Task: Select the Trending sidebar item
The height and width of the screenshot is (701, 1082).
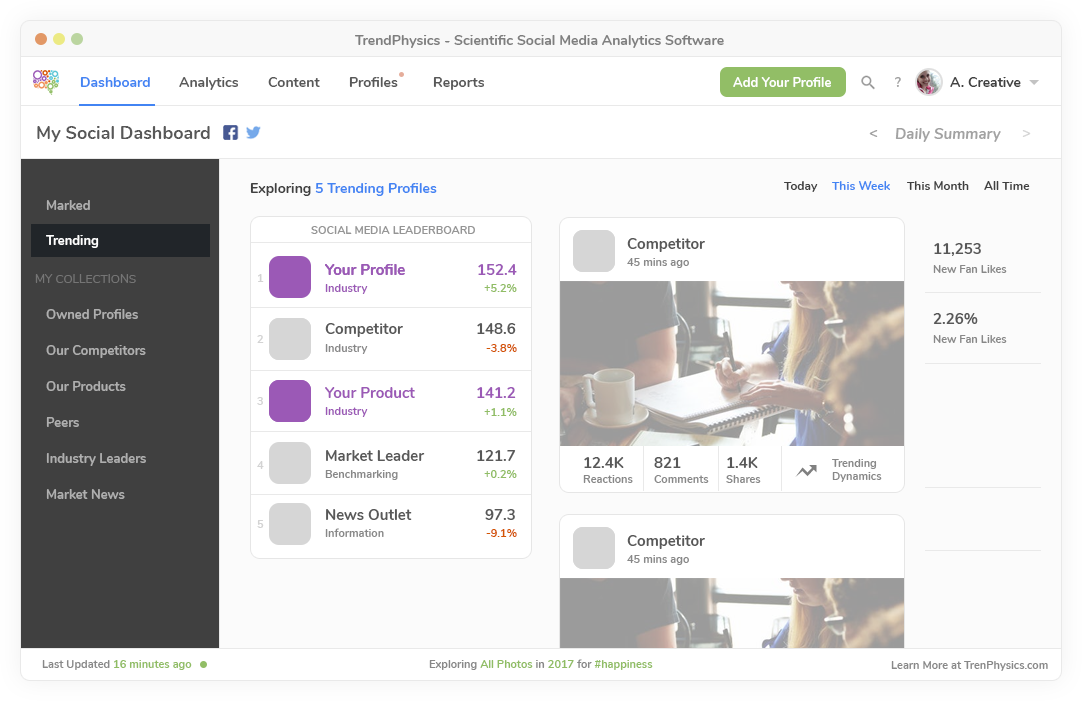Action: [x=120, y=240]
